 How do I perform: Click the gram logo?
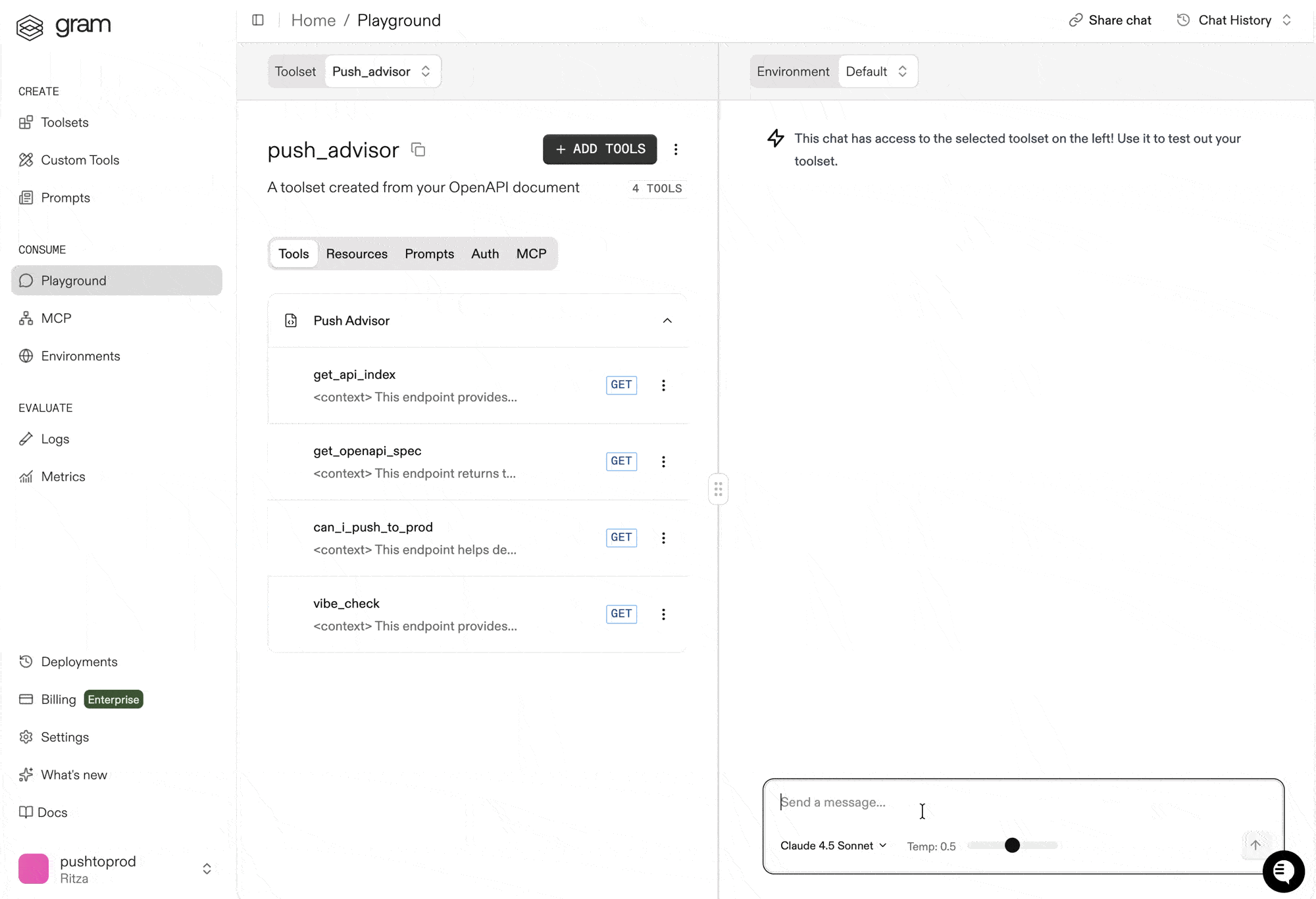63,26
